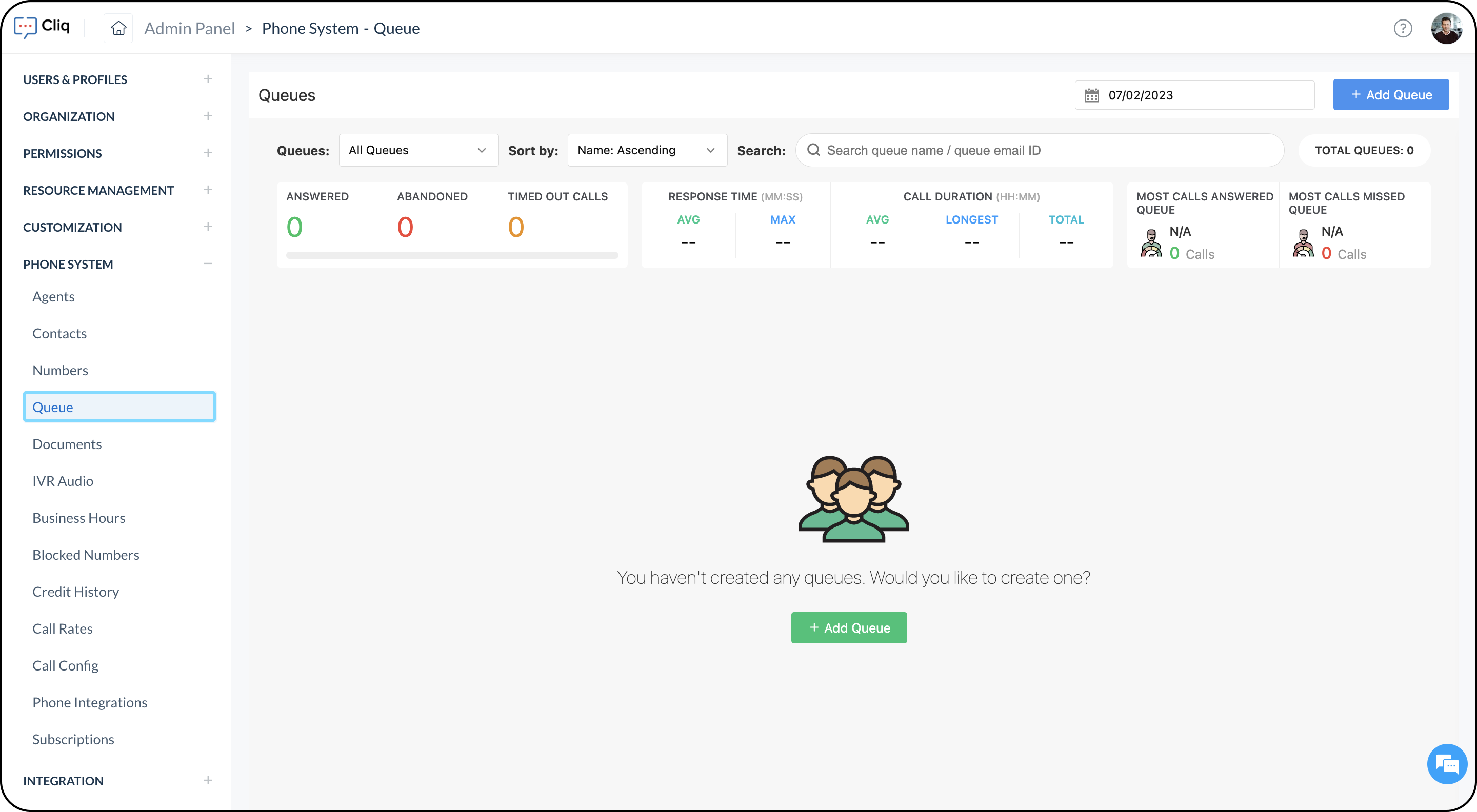
Task: Open the help question mark icon
Action: coord(1403,28)
